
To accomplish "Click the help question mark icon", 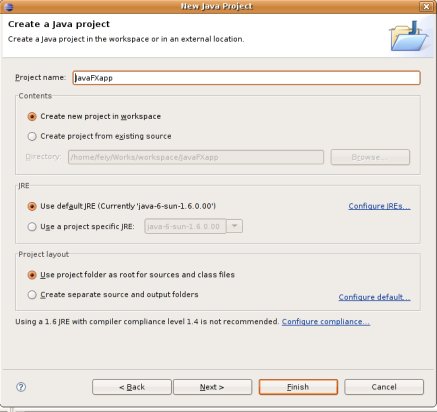I will 21,387.
